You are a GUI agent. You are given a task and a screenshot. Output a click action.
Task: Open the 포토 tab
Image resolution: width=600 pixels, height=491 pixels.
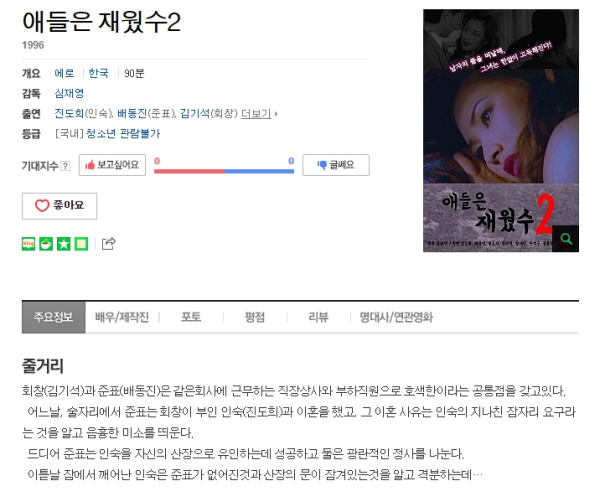(x=191, y=317)
